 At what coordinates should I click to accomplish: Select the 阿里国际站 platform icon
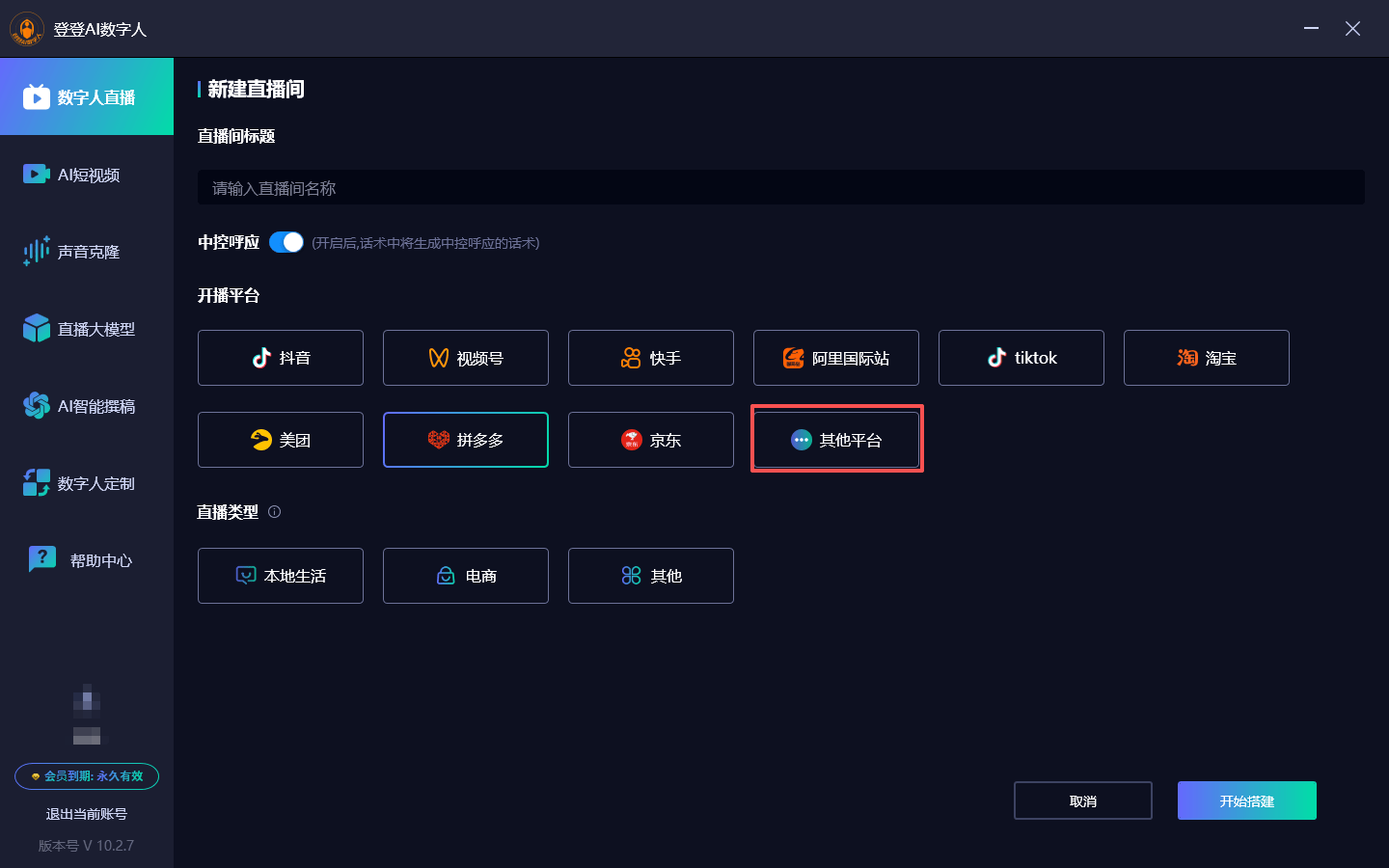point(793,358)
